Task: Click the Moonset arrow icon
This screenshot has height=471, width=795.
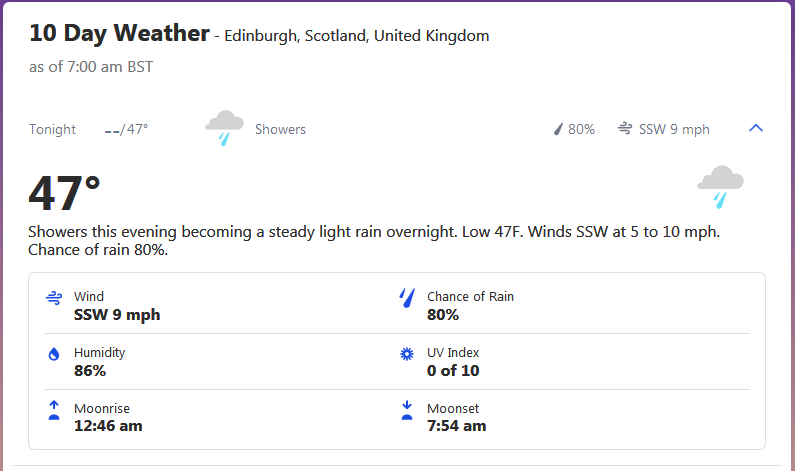Action: [x=406, y=410]
